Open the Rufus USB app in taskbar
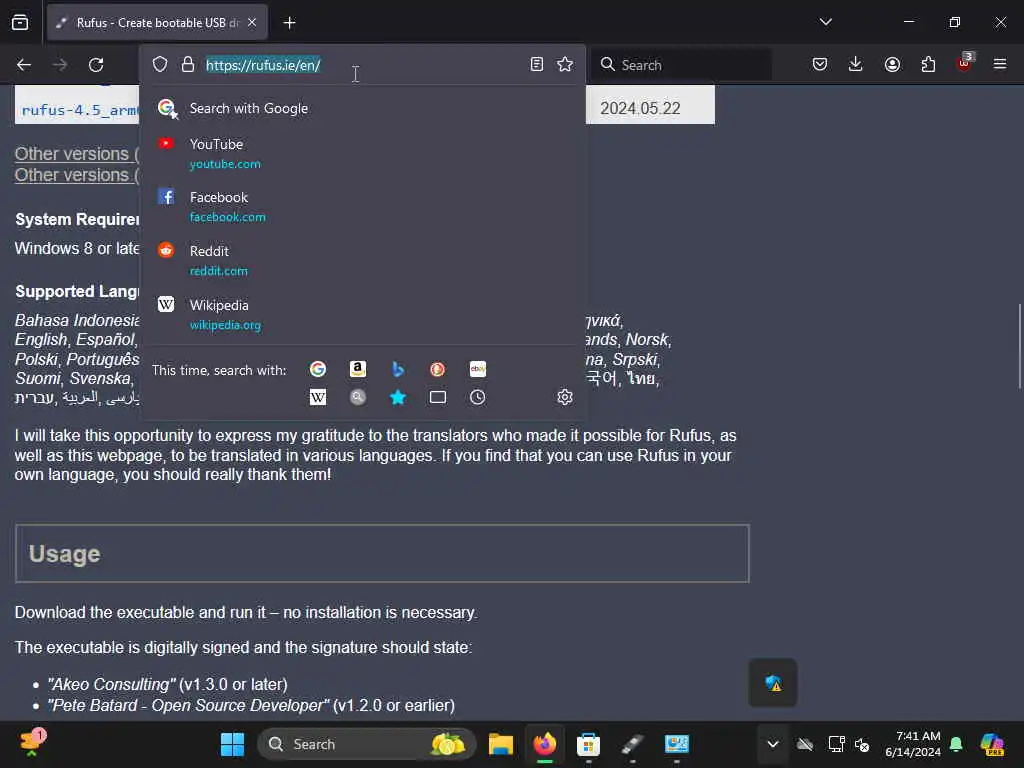 pyautogui.click(x=632, y=744)
